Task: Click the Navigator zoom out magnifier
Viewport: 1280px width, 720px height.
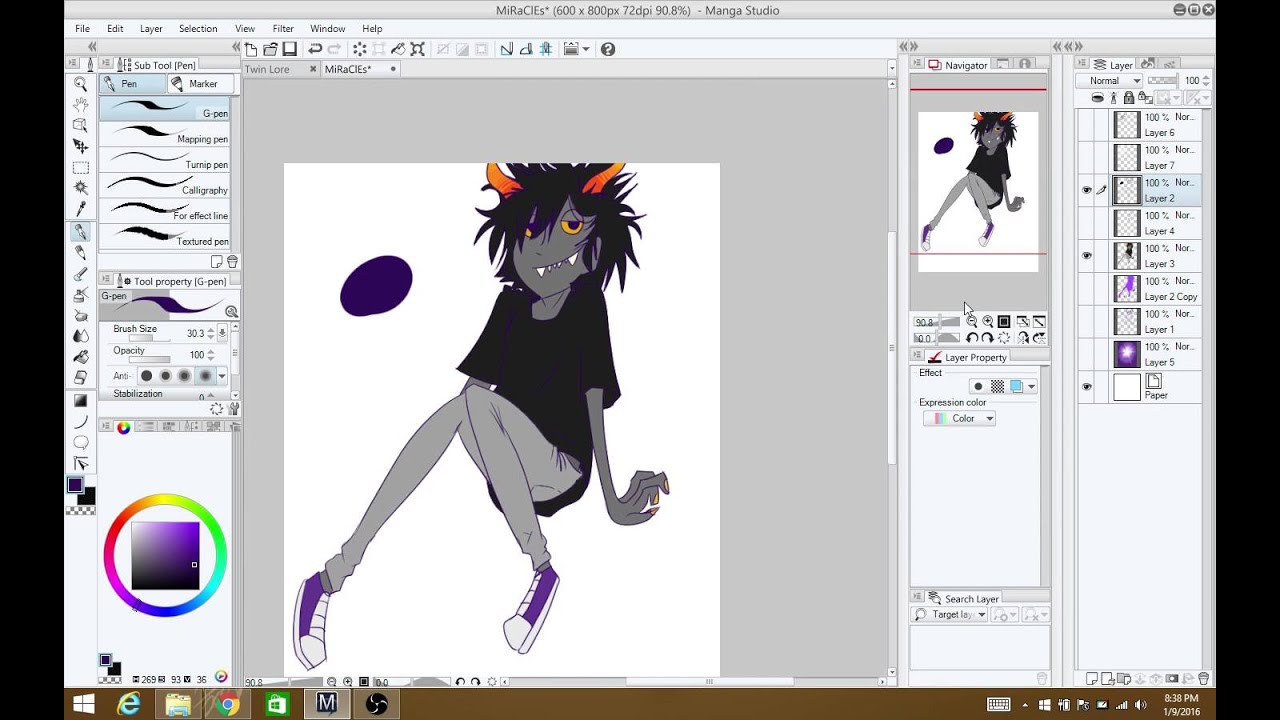Action: pyautogui.click(x=971, y=322)
